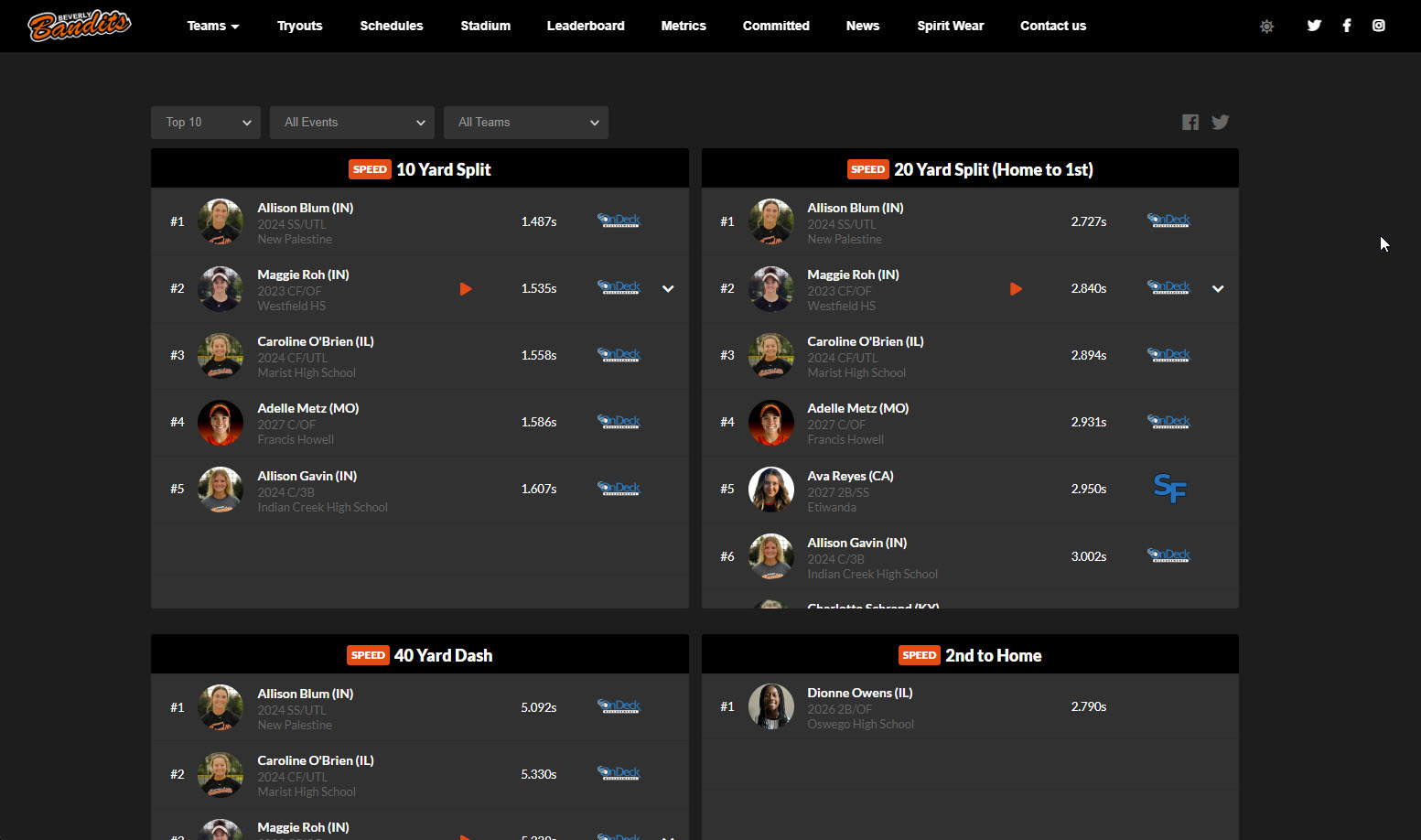
Task: Open Twitter link in top navigation bar
Action: tap(1314, 26)
